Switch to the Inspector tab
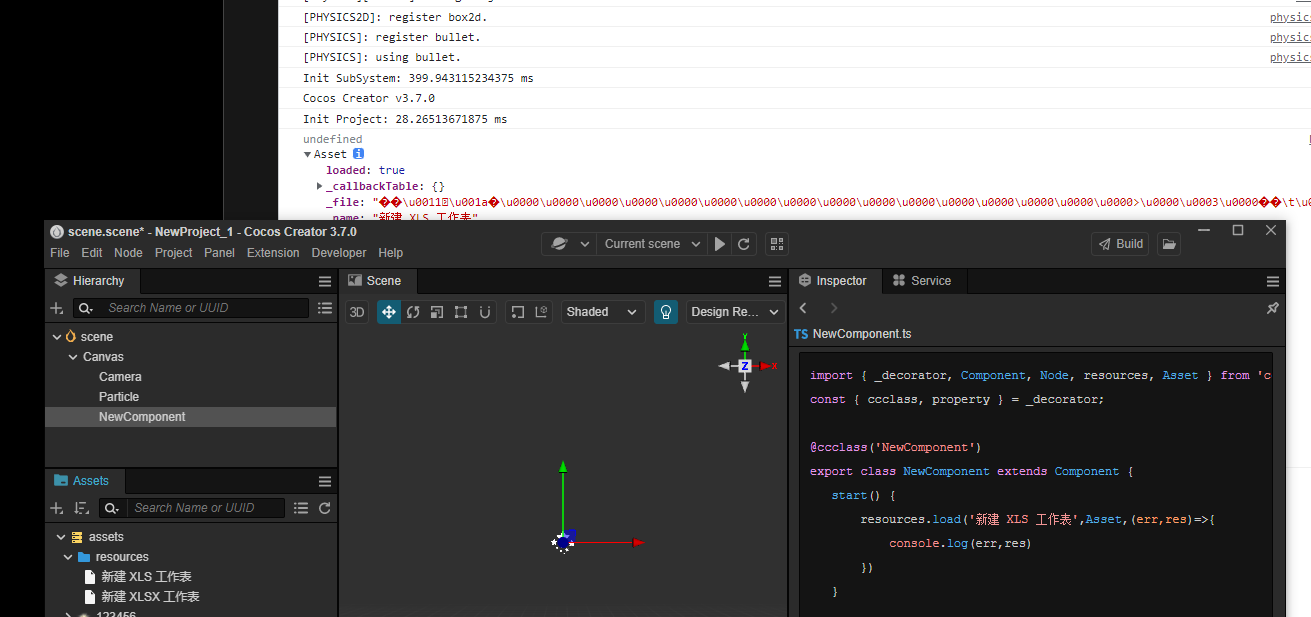The image size is (1311, 617). [834, 281]
